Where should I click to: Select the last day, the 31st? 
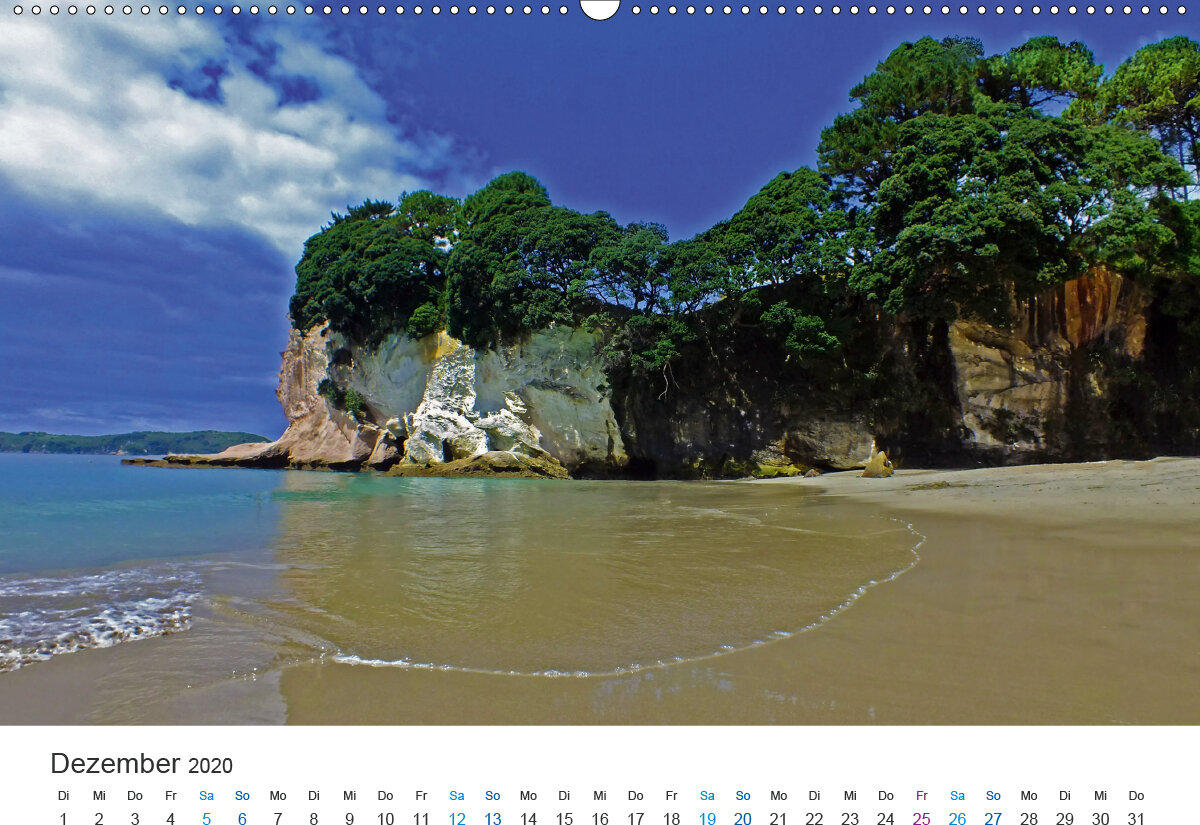tap(1136, 818)
